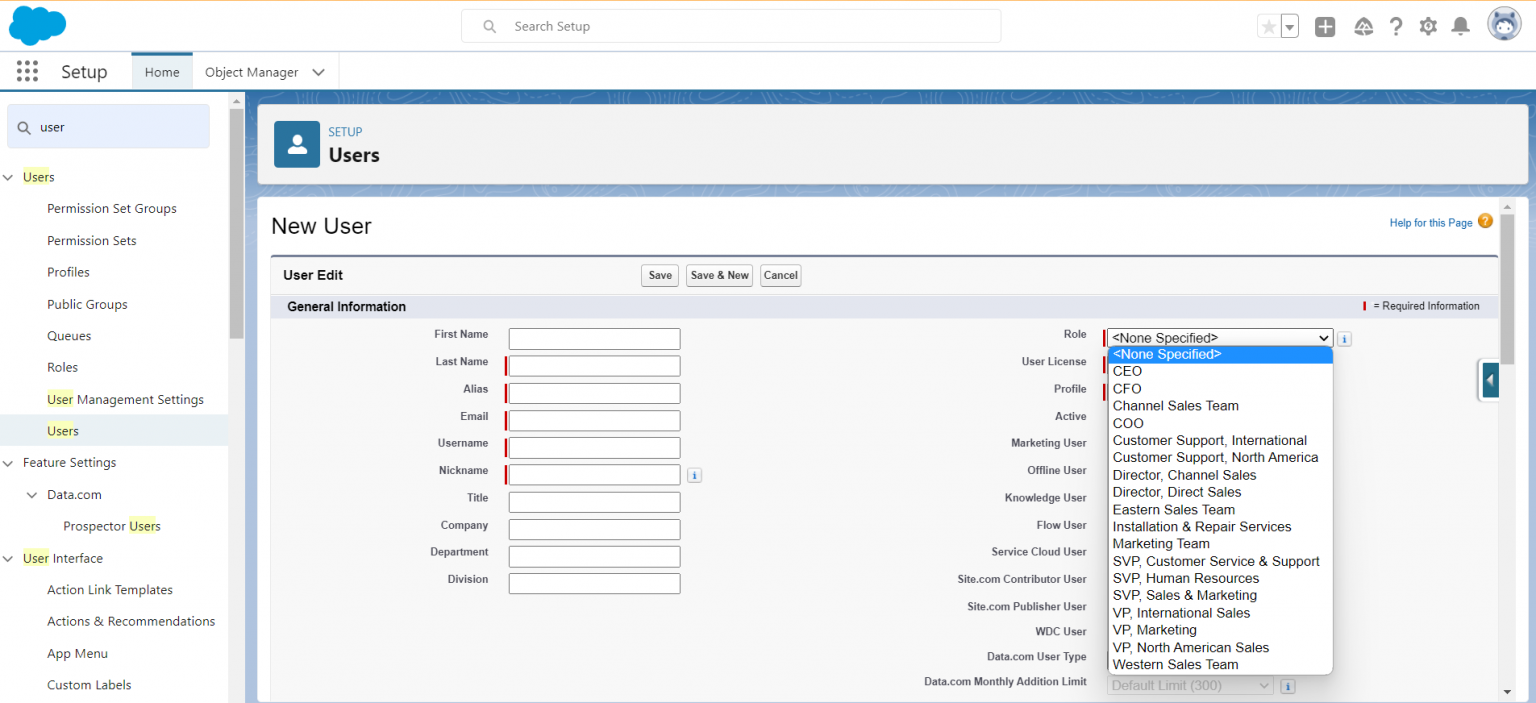The image size is (1536, 703).
Task: Click the Salesforce cloud logo
Action: tap(38, 25)
